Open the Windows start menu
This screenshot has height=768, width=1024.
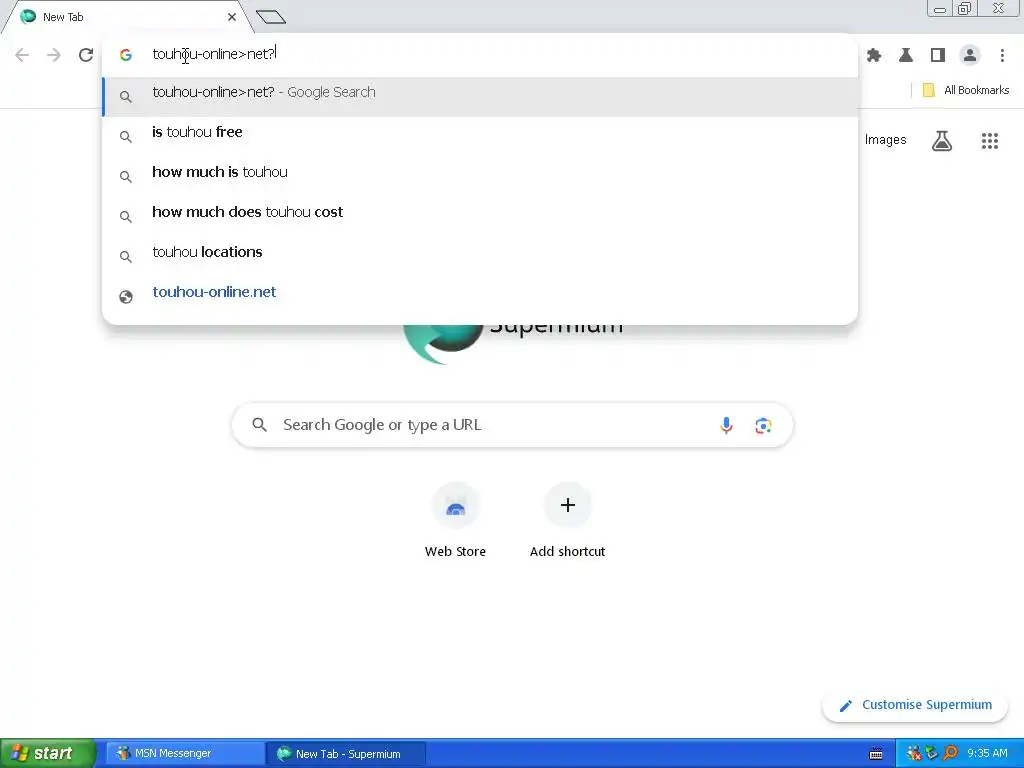pyautogui.click(x=48, y=754)
